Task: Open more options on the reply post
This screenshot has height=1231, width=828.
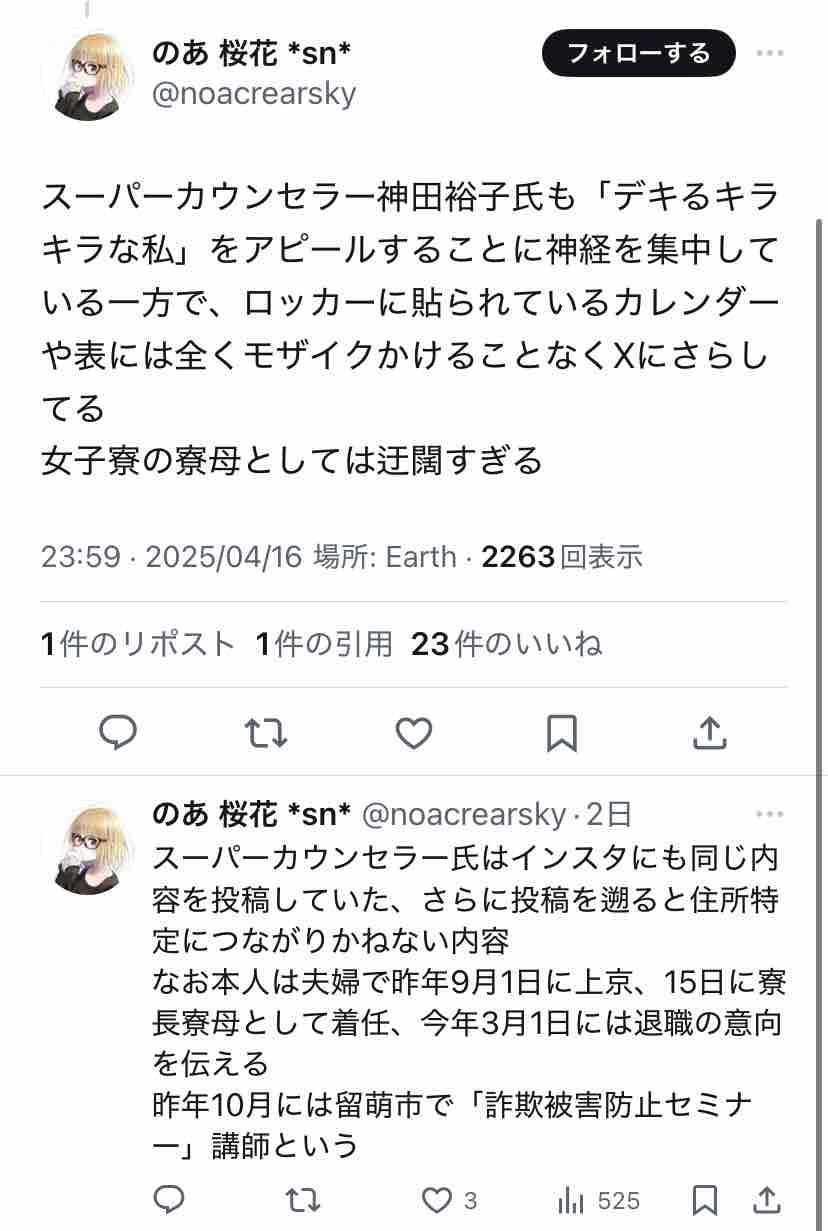Action: (770, 814)
